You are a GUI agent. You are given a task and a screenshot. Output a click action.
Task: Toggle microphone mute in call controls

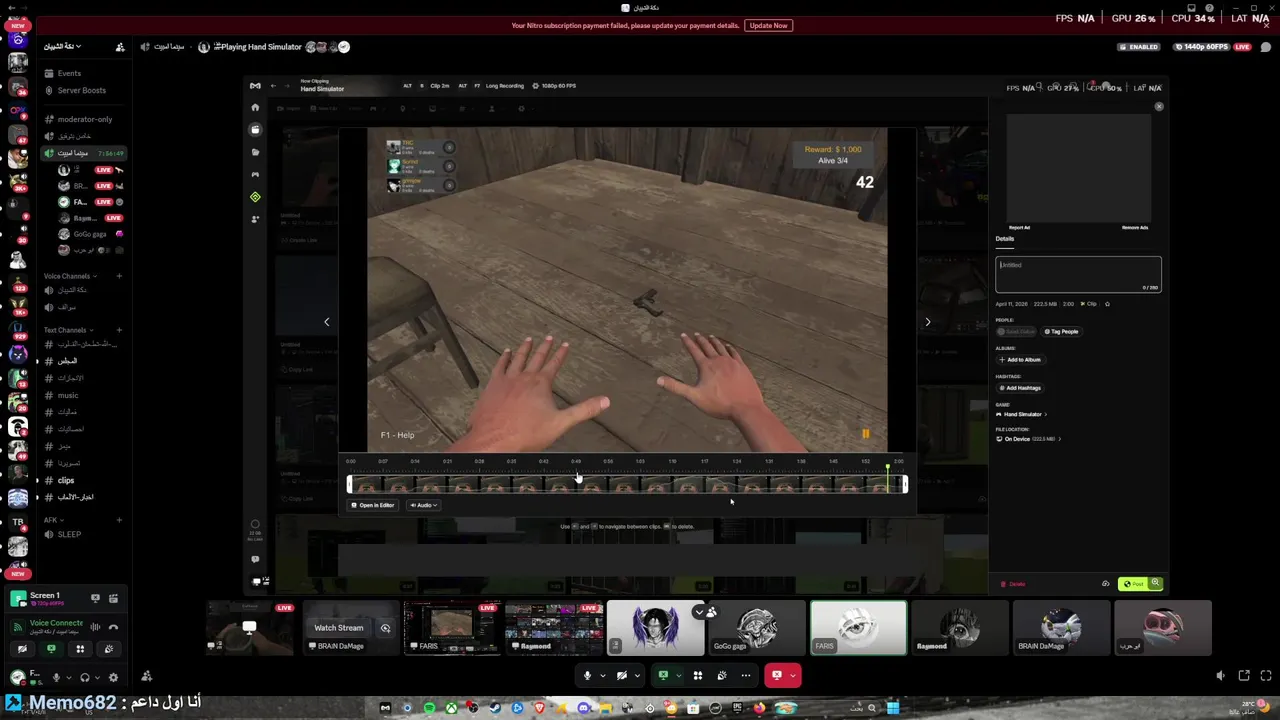(587, 675)
